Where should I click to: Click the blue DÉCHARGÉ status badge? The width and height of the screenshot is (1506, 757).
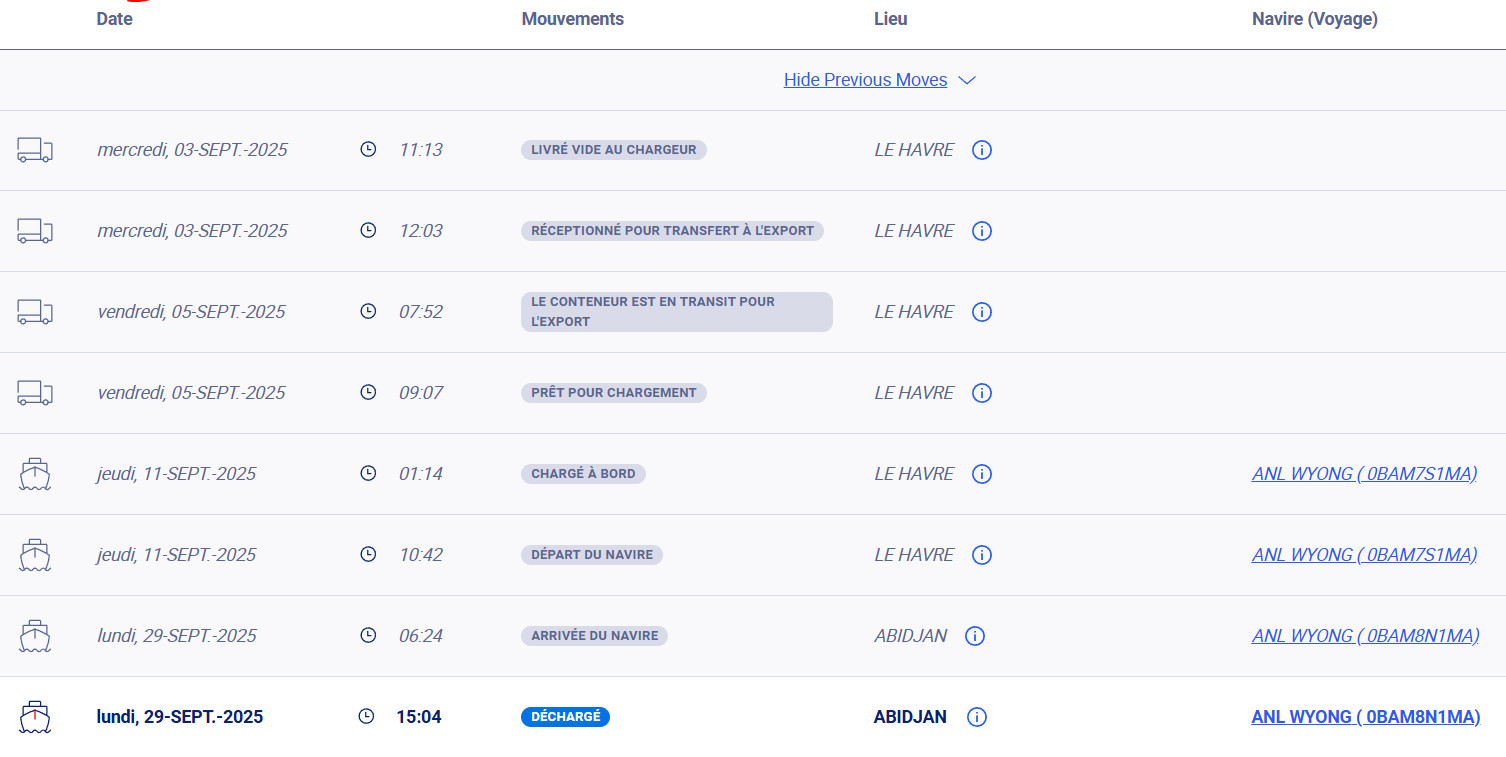(565, 717)
